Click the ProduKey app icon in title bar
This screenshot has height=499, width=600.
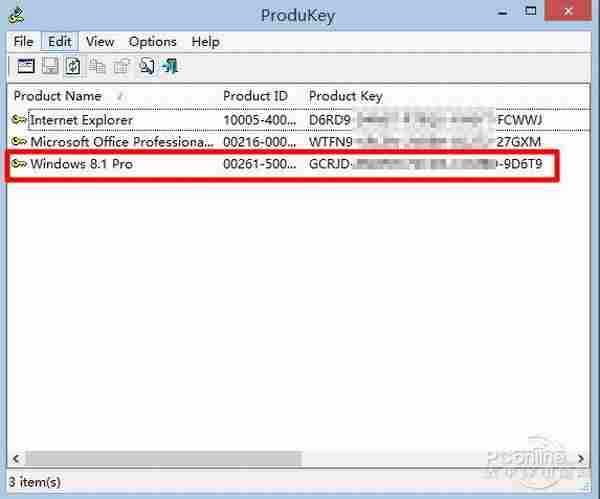point(16,15)
